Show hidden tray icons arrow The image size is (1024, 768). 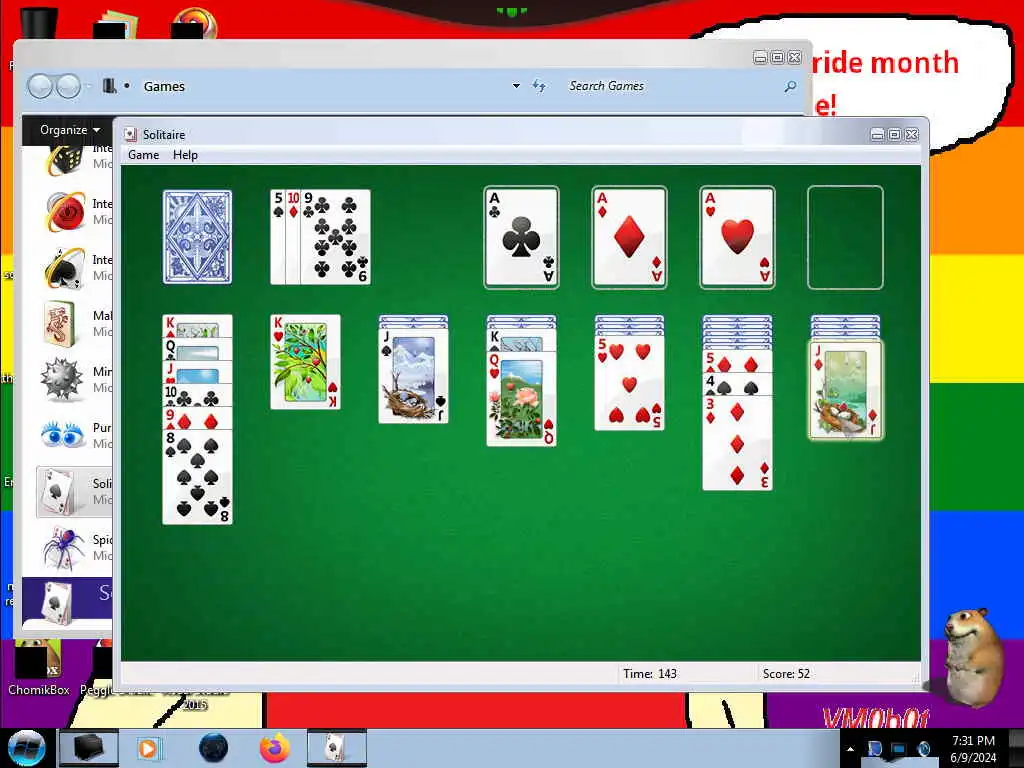[850, 749]
